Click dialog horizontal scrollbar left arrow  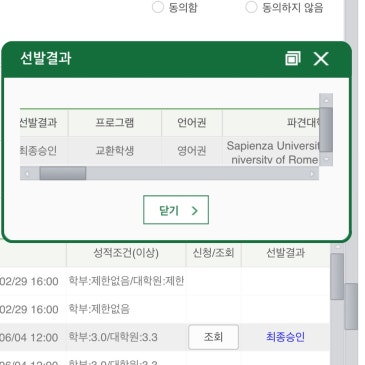point(27,173)
